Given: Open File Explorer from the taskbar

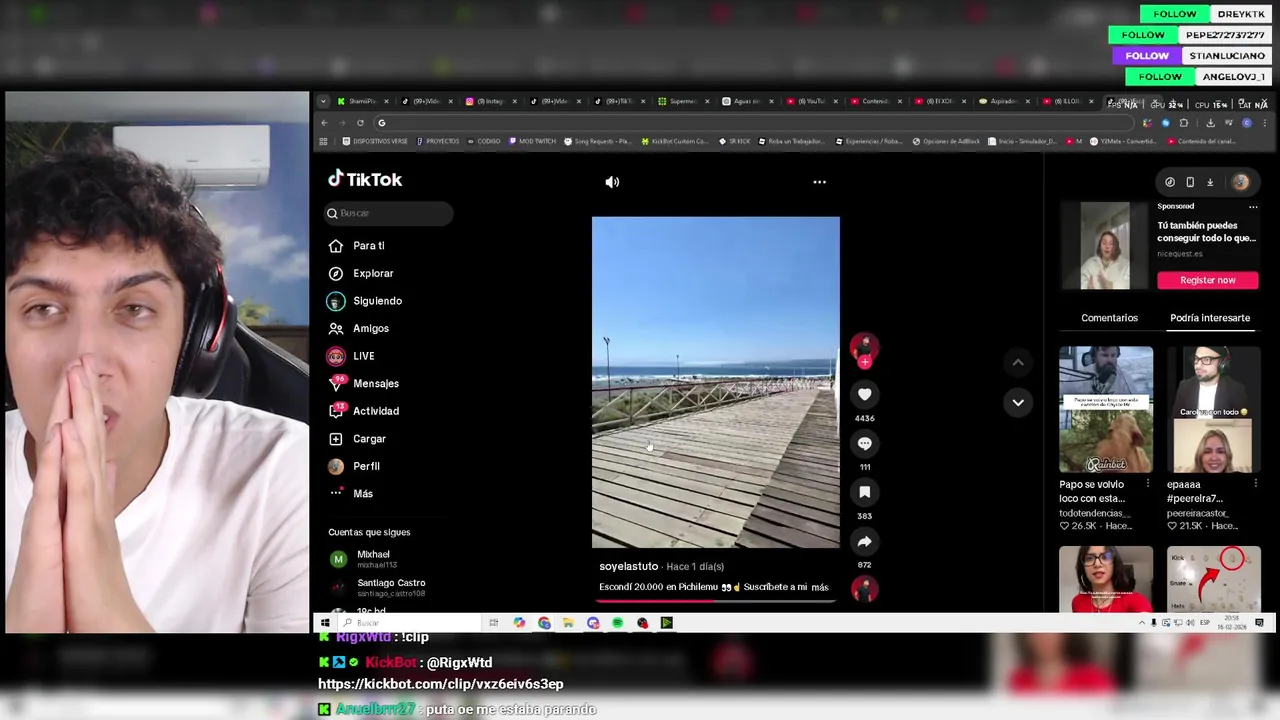Looking at the screenshot, I should click(x=568, y=623).
